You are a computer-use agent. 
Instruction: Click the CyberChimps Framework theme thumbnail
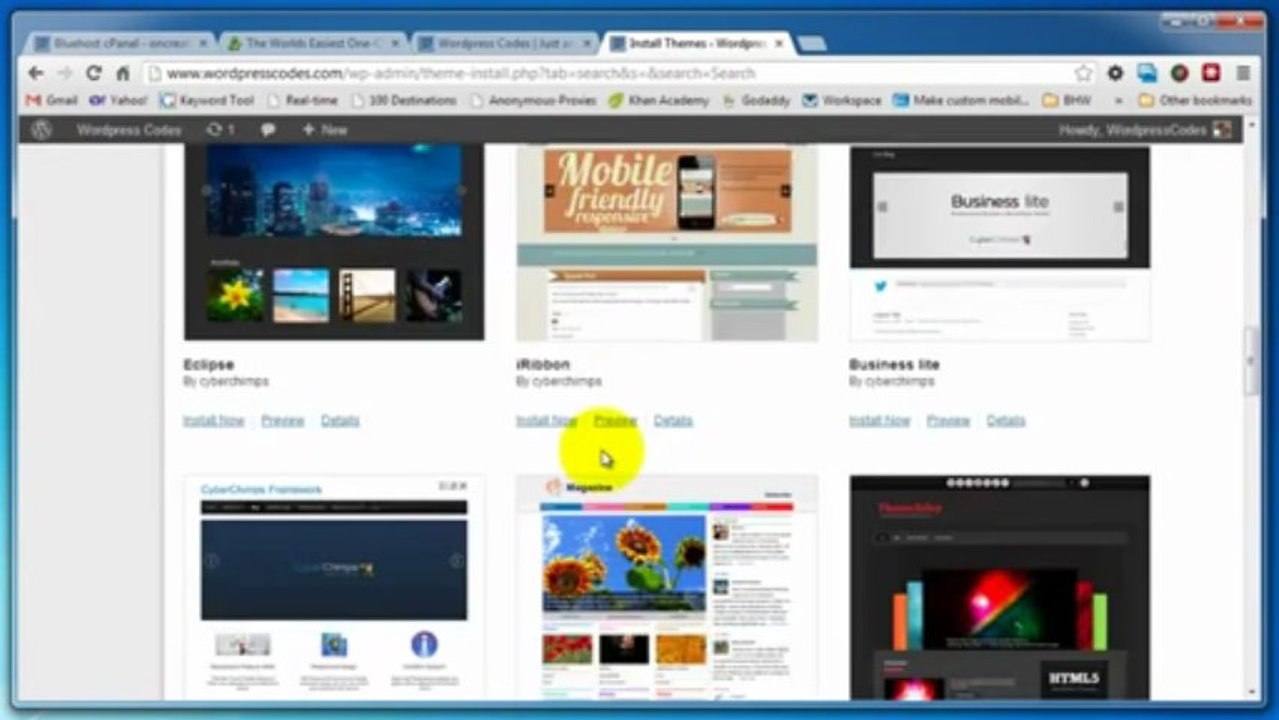(334, 587)
